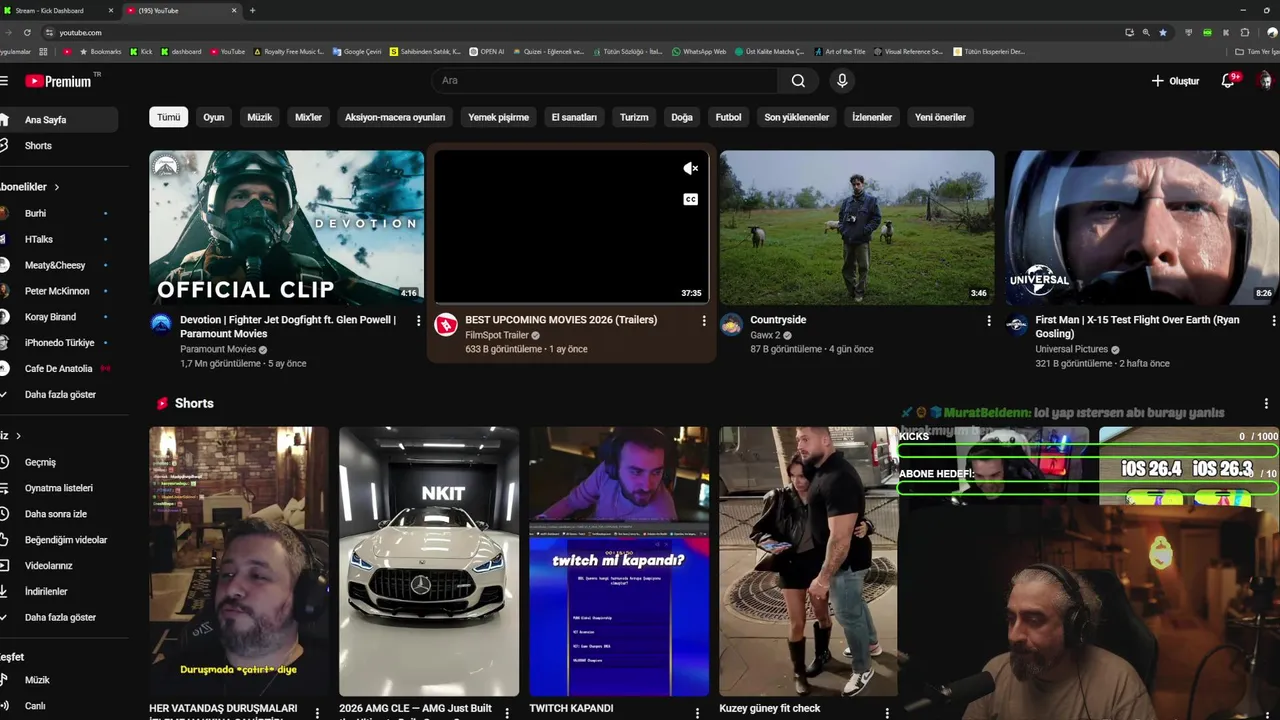The image size is (1280, 720).
Task: Open options for BEST UPCOMING MOVIES video
Action: pos(703,321)
